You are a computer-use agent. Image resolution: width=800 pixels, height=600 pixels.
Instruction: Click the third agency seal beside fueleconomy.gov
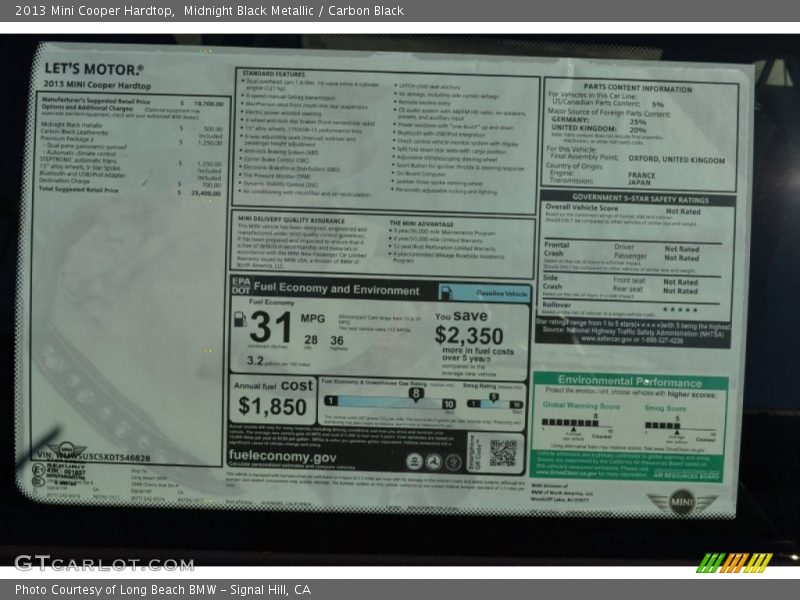[x=453, y=463]
